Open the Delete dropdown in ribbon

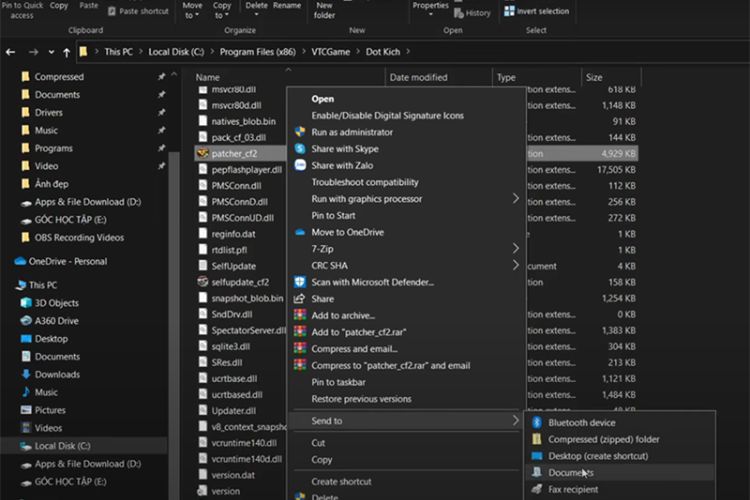256,10
